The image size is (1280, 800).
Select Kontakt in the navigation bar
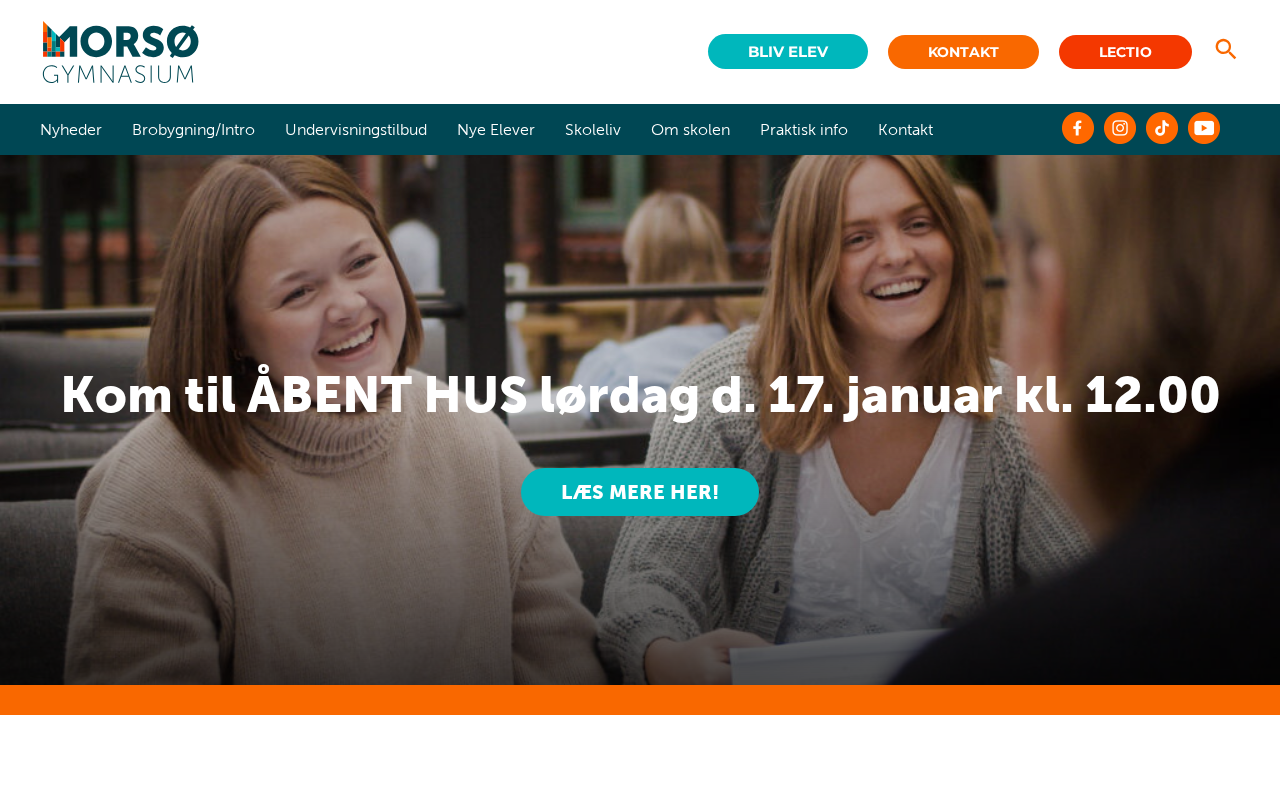pyautogui.click(x=905, y=129)
